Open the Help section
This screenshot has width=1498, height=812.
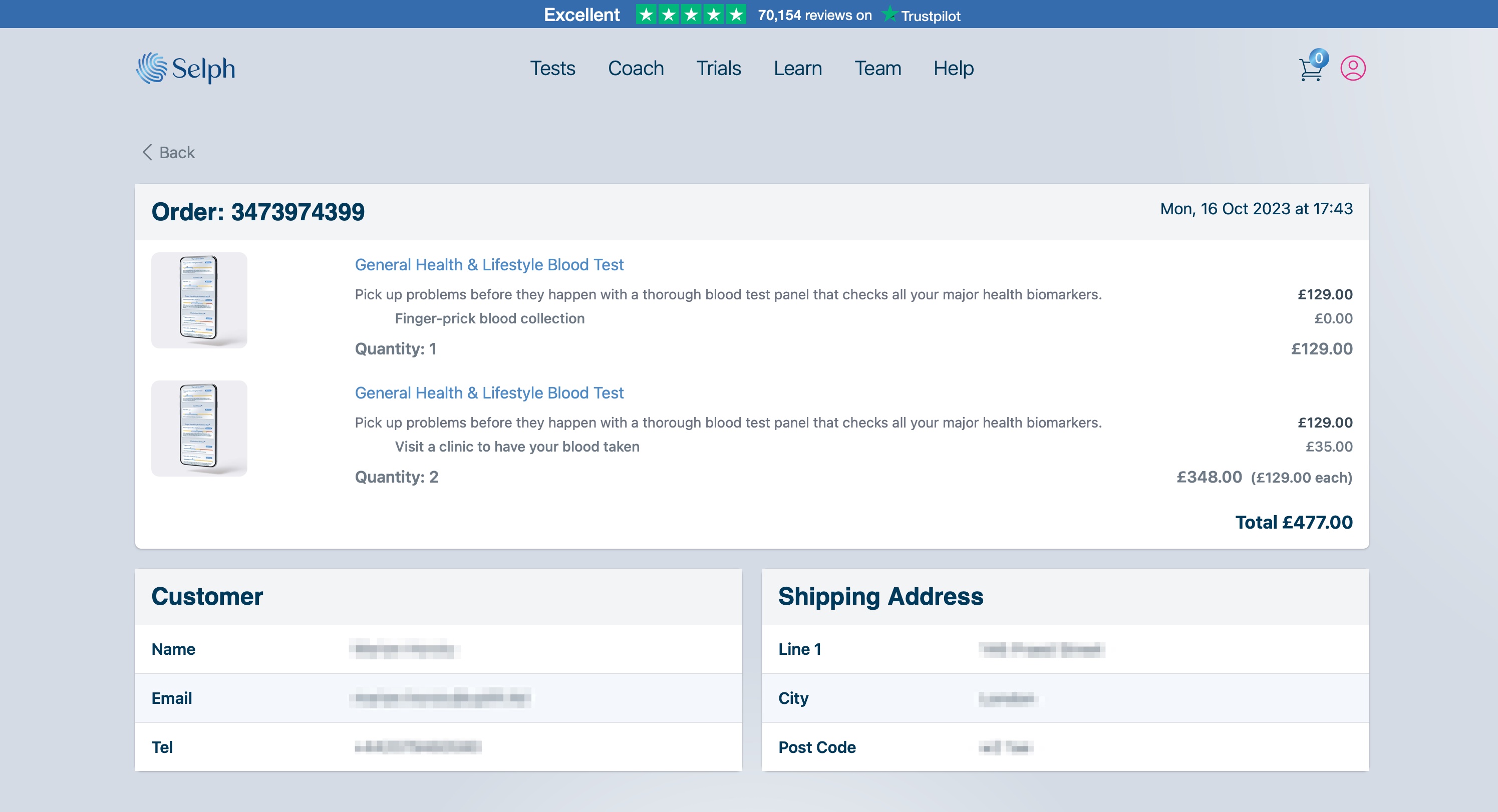[953, 68]
